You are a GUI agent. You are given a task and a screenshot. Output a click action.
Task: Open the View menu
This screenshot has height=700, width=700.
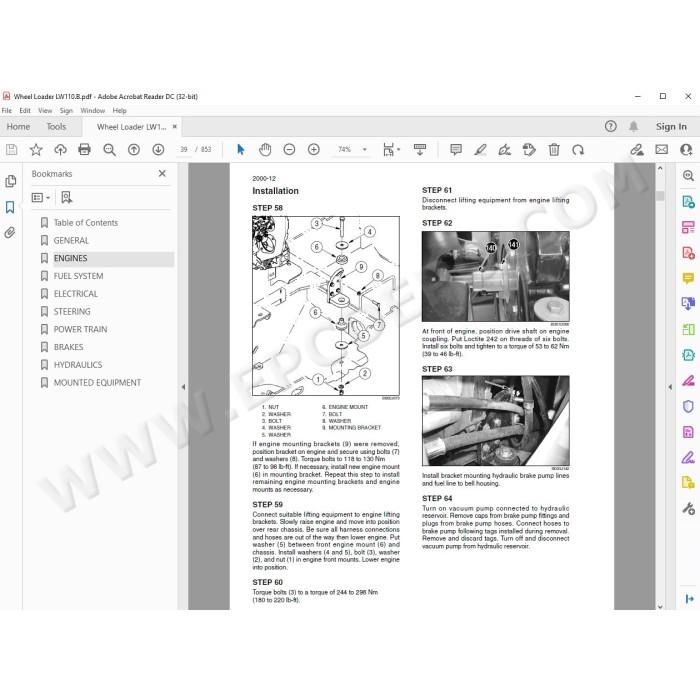45,110
